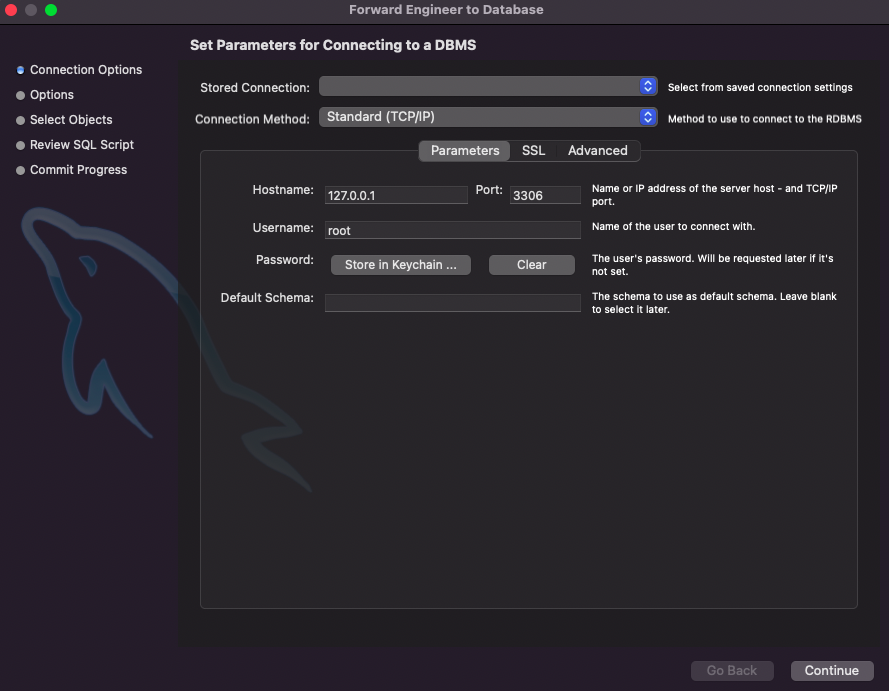
Task: Click the red close window button
Action: (11, 10)
